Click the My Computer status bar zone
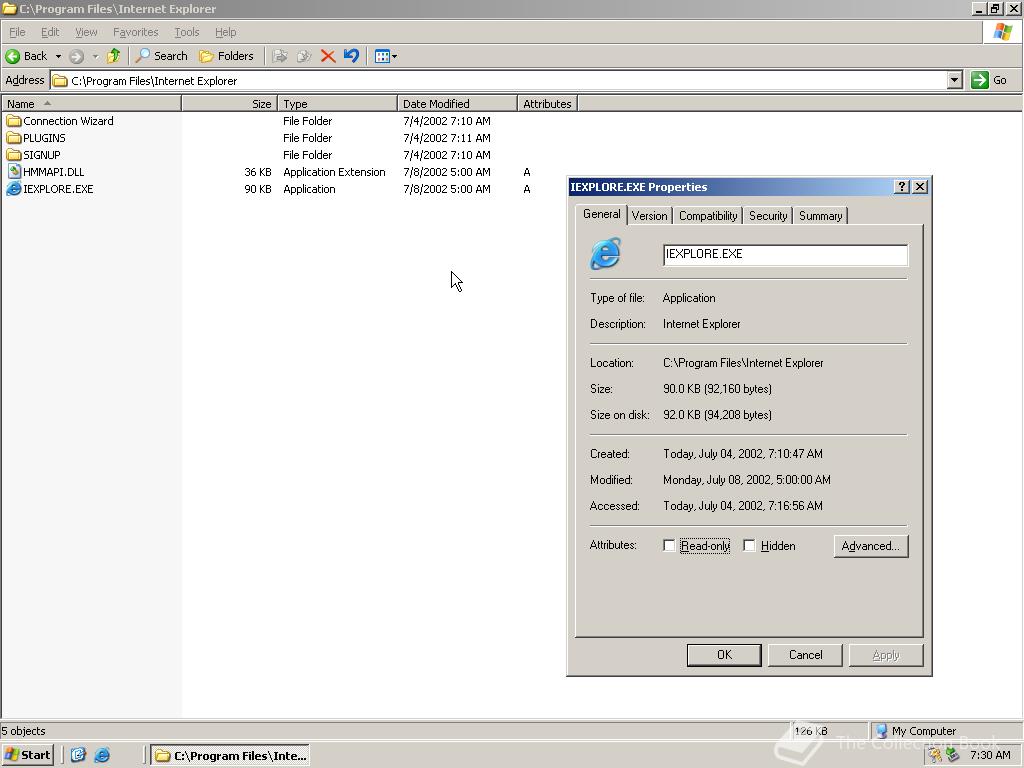The image size is (1024, 768). tap(946, 731)
